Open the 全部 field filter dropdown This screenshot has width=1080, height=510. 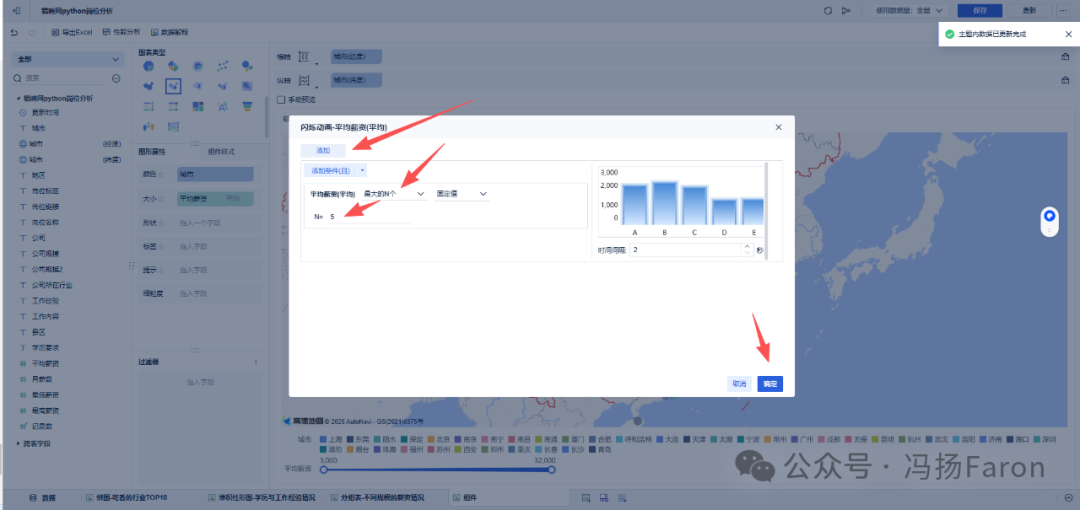pos(68,60)
